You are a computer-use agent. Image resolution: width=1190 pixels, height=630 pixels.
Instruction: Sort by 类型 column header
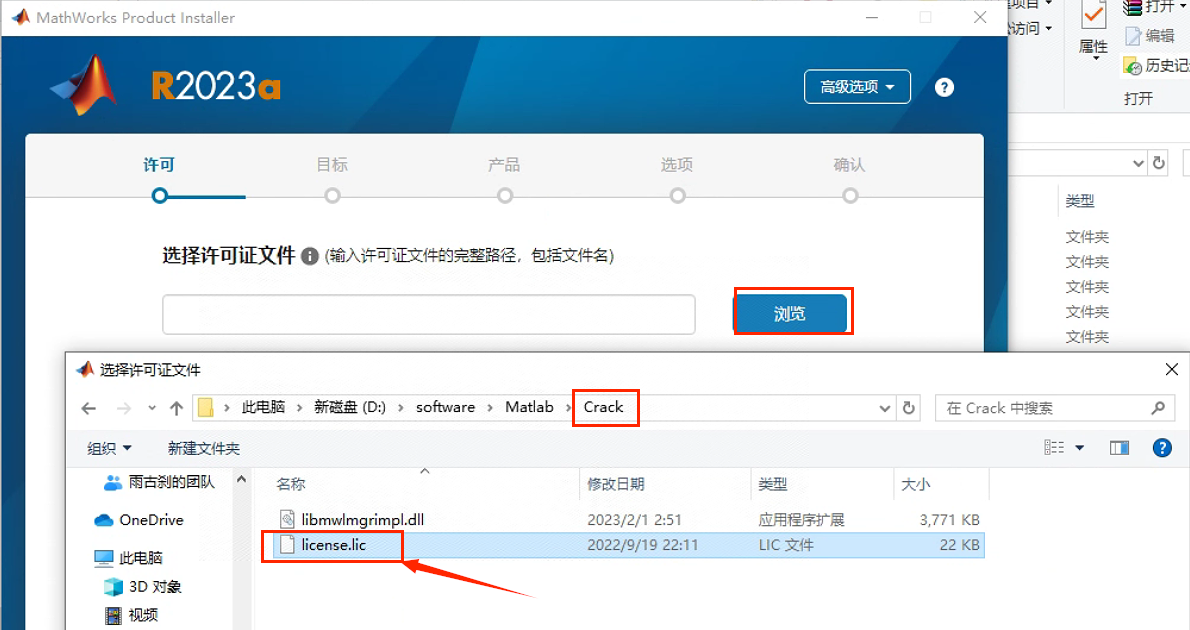[773, 484]
